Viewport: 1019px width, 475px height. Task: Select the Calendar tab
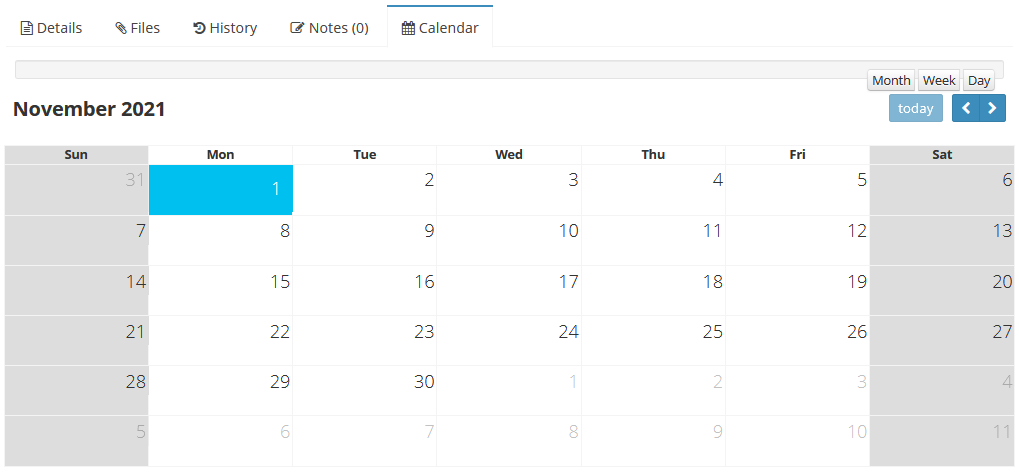coord(440,28)
